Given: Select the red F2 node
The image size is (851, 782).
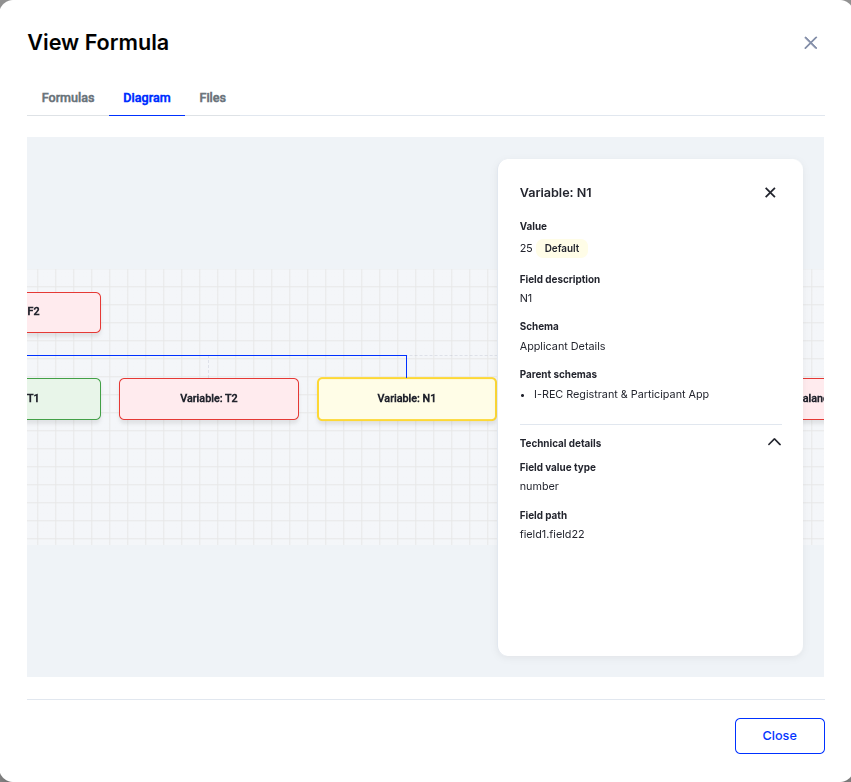Looking at the screenshot, I should click(x=63, y=312).
